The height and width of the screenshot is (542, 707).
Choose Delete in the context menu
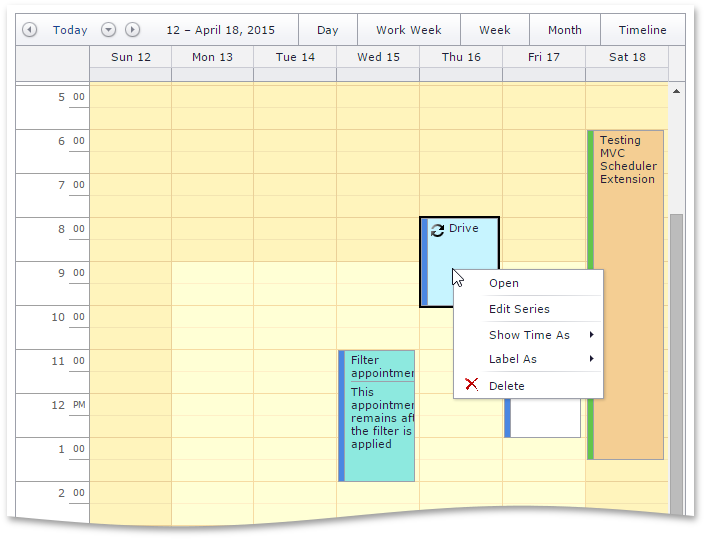tap(528, 386)
